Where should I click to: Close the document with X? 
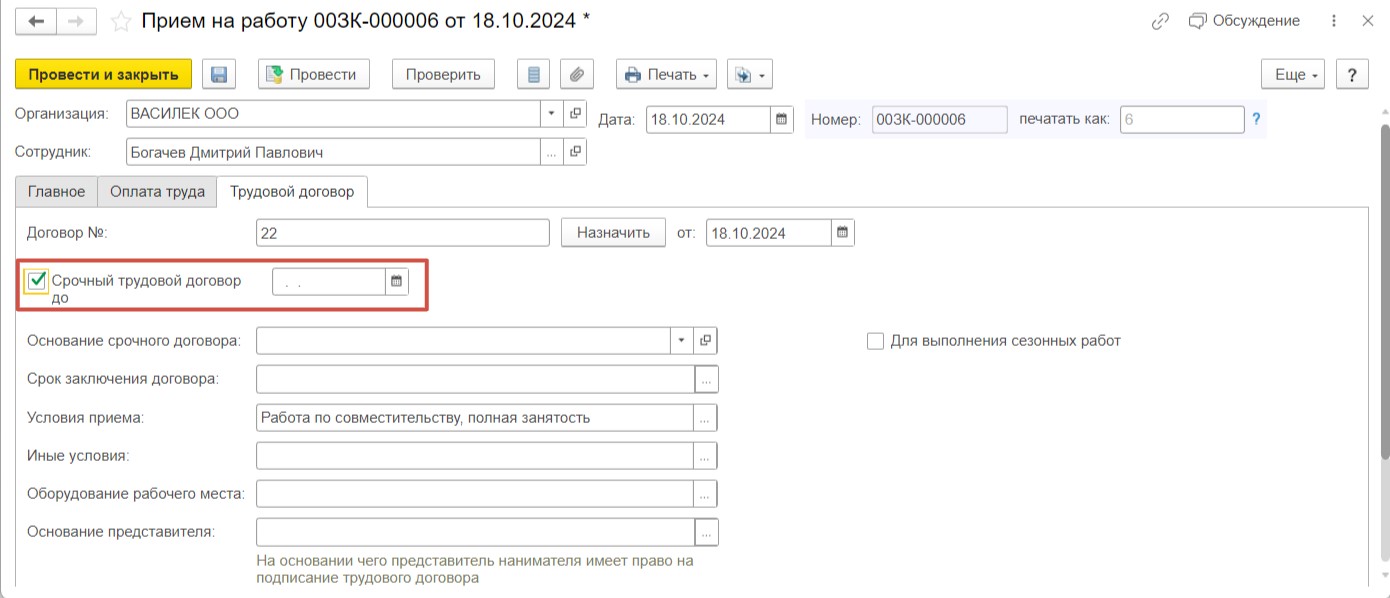(1368, 21)
